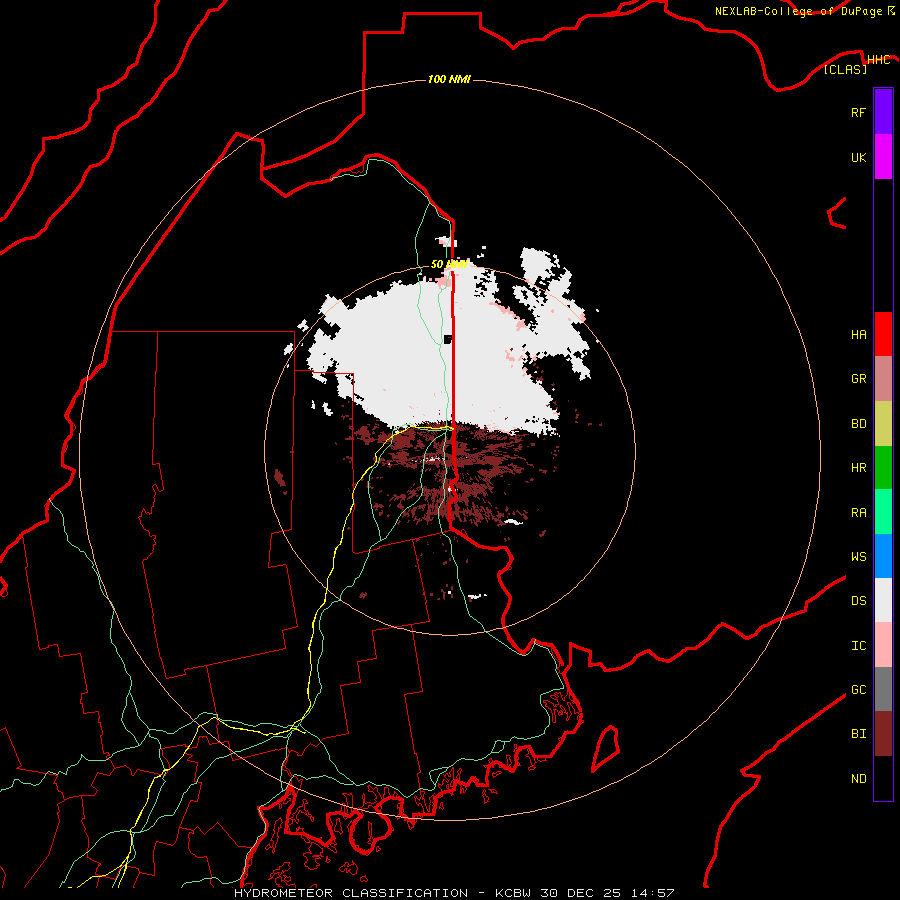Image resolution: width=900 pixels, height=900 pixels.
Task: Click the DS legend label
Action: pyautogui.click(x=858, y=601)
